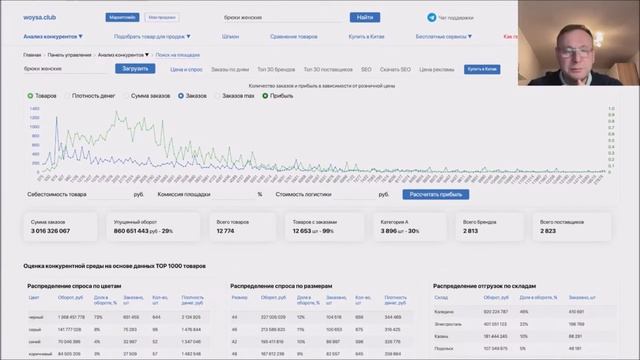Click the size 44 row
The image size is (640, 360).
(x=321, y=317)
